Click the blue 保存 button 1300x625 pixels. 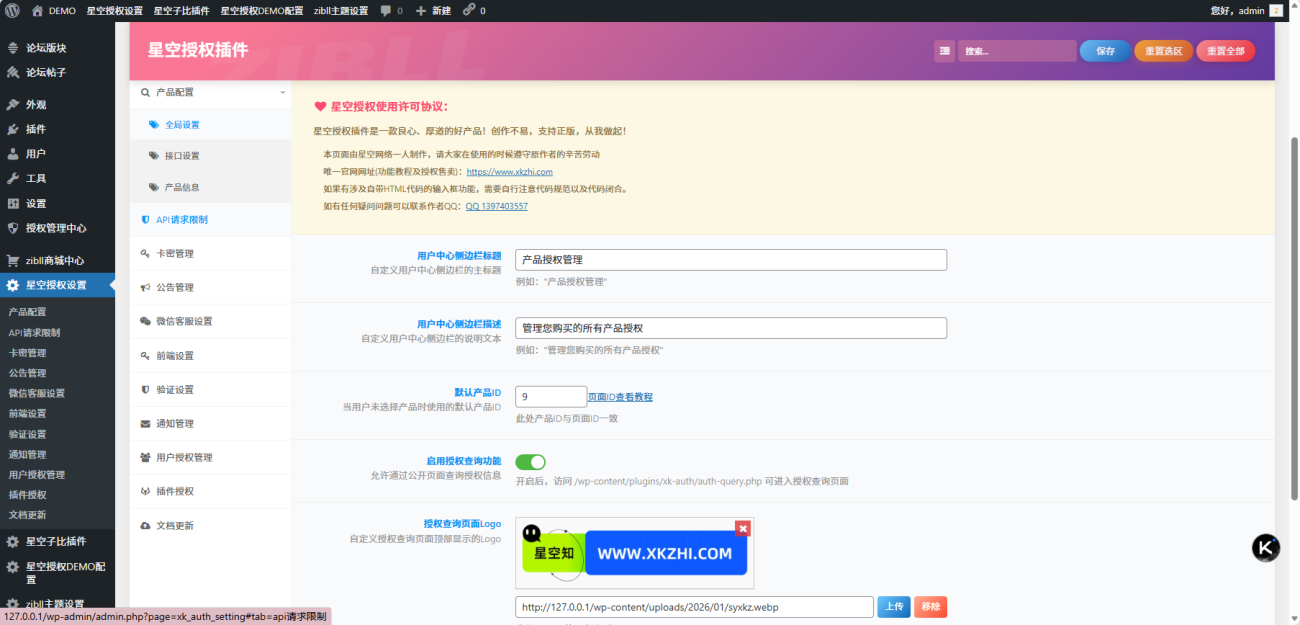[1105, 51]
